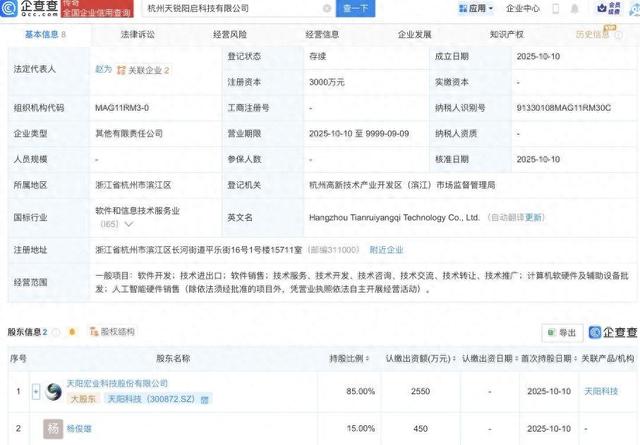Viewport: 640px width, 445px height.
Task: Toggle the orange circle option beside 股东信息
Action: pyautogui.click(x=73, y=332)
